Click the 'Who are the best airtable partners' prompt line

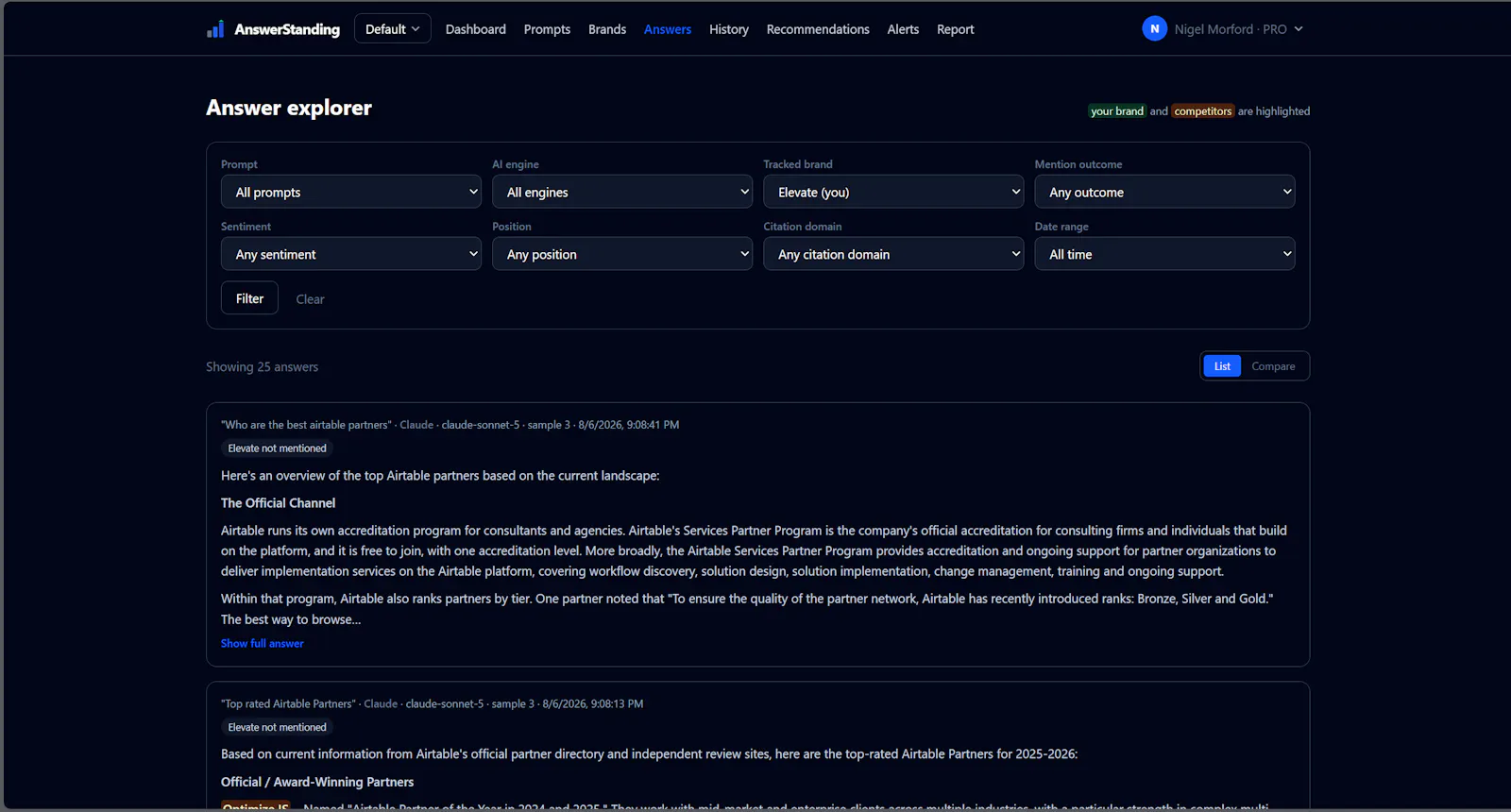click(x=450, y=425)
